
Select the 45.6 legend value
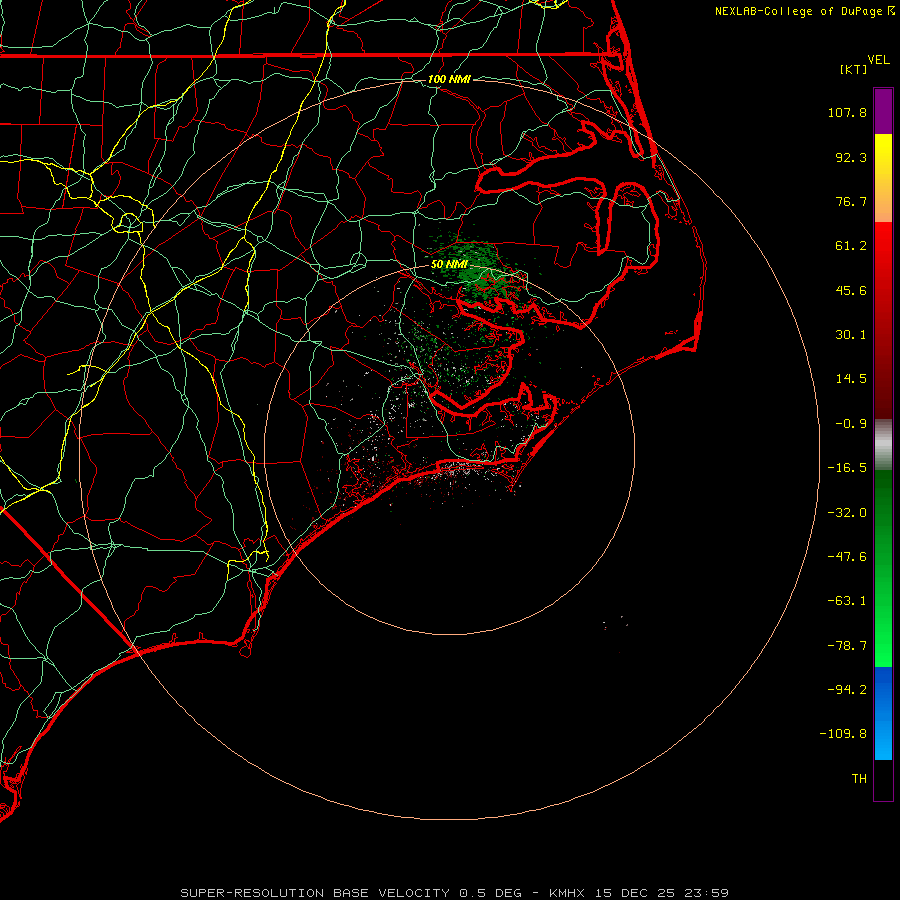click(851, 290)
